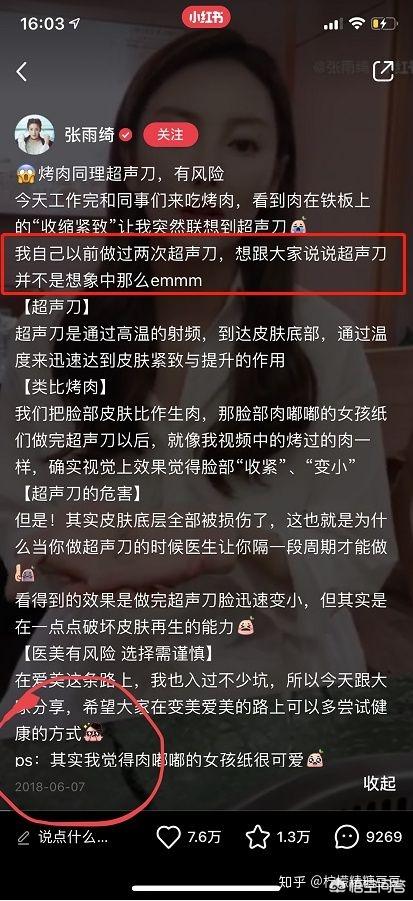Tap the battery icon in status bar
The image size is (413, 901).
pos(383,24)
